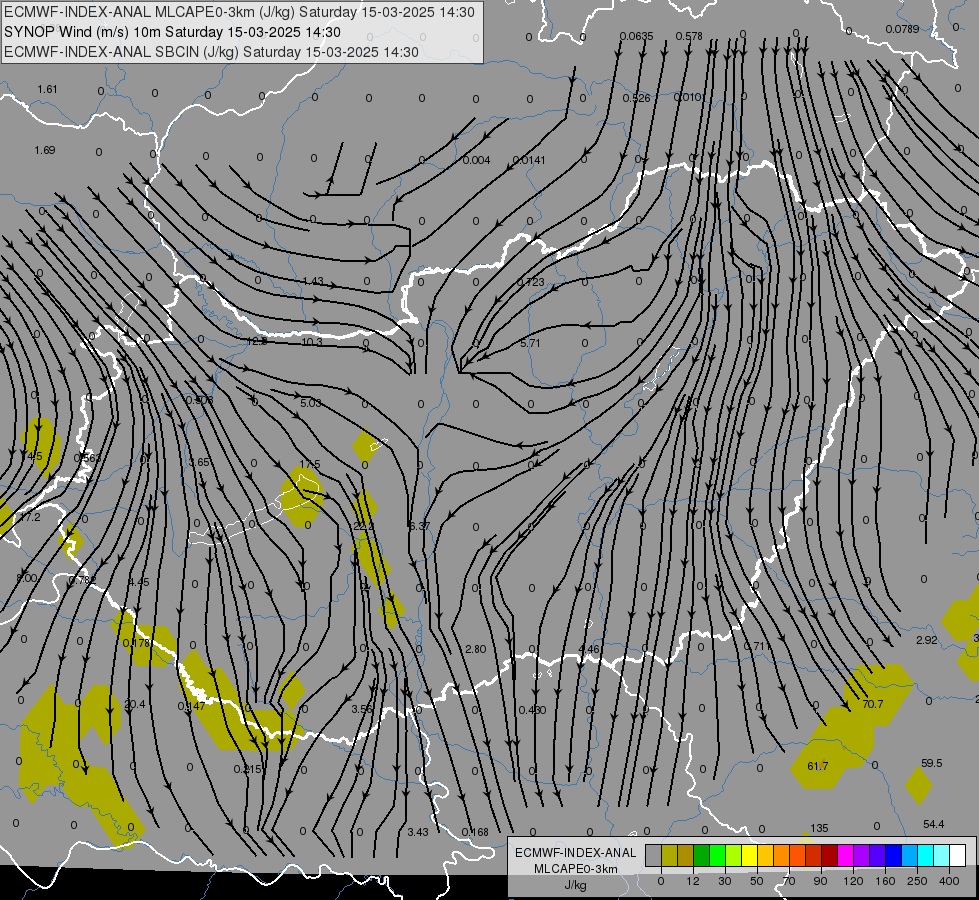Click the dark red legend swatch

click(829, 856)
